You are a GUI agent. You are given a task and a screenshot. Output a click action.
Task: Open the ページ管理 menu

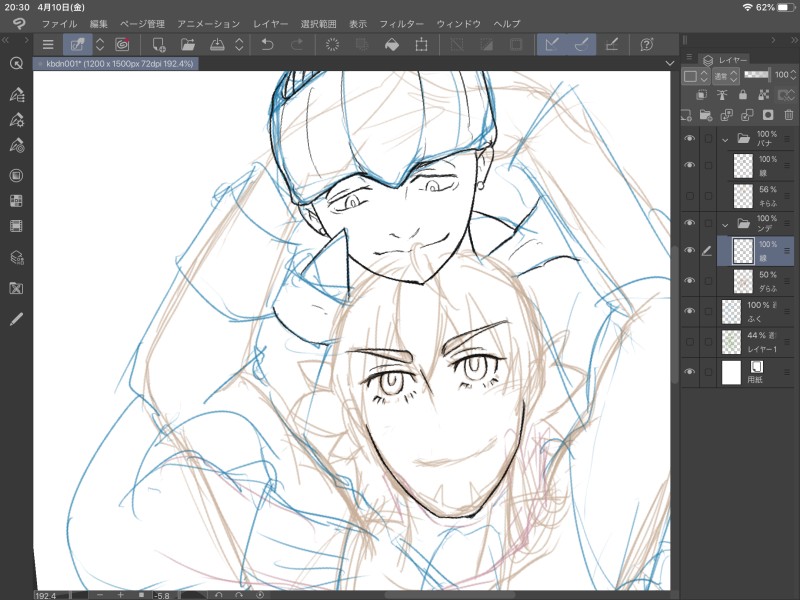pyautogui.click(x=142, y=24)
